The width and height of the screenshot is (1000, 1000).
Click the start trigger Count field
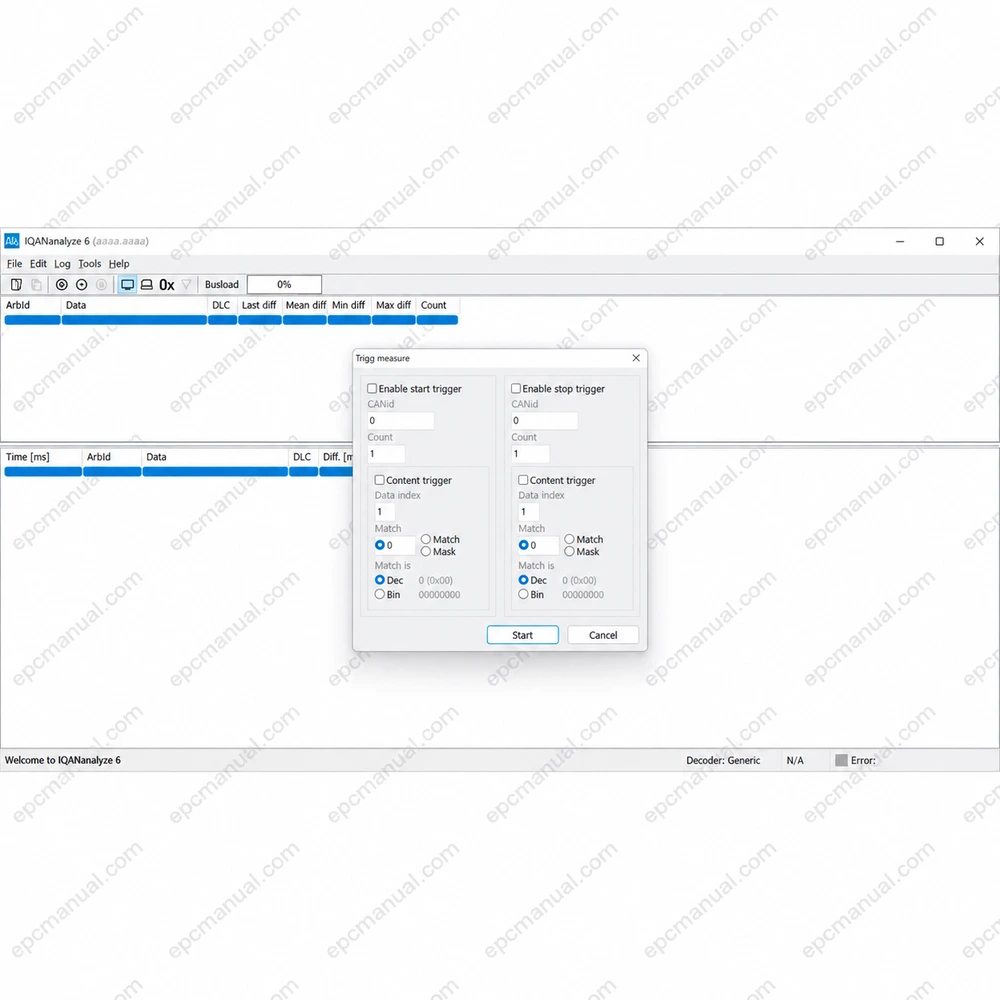[x=386, y=454]
